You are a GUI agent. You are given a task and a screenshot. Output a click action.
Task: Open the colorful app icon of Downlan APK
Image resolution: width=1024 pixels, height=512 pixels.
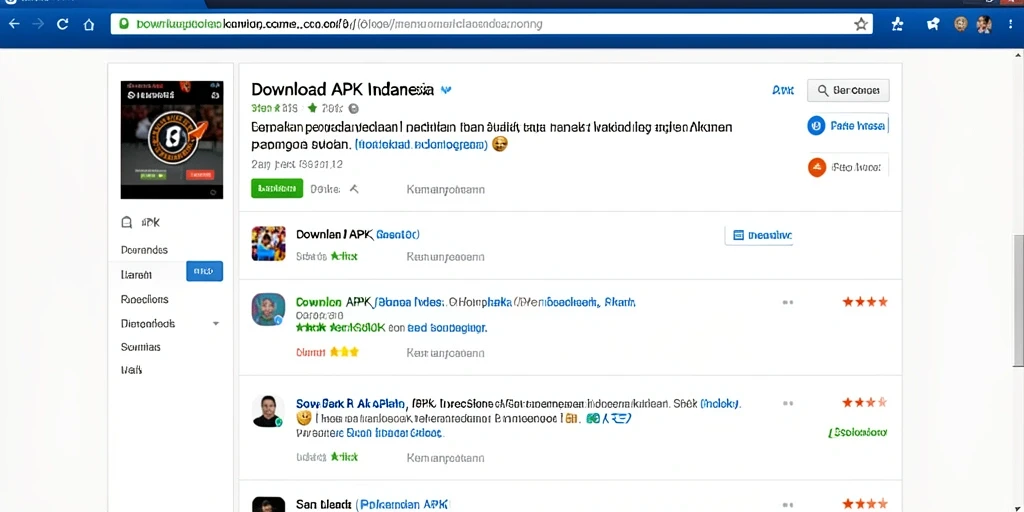[268, 244]
